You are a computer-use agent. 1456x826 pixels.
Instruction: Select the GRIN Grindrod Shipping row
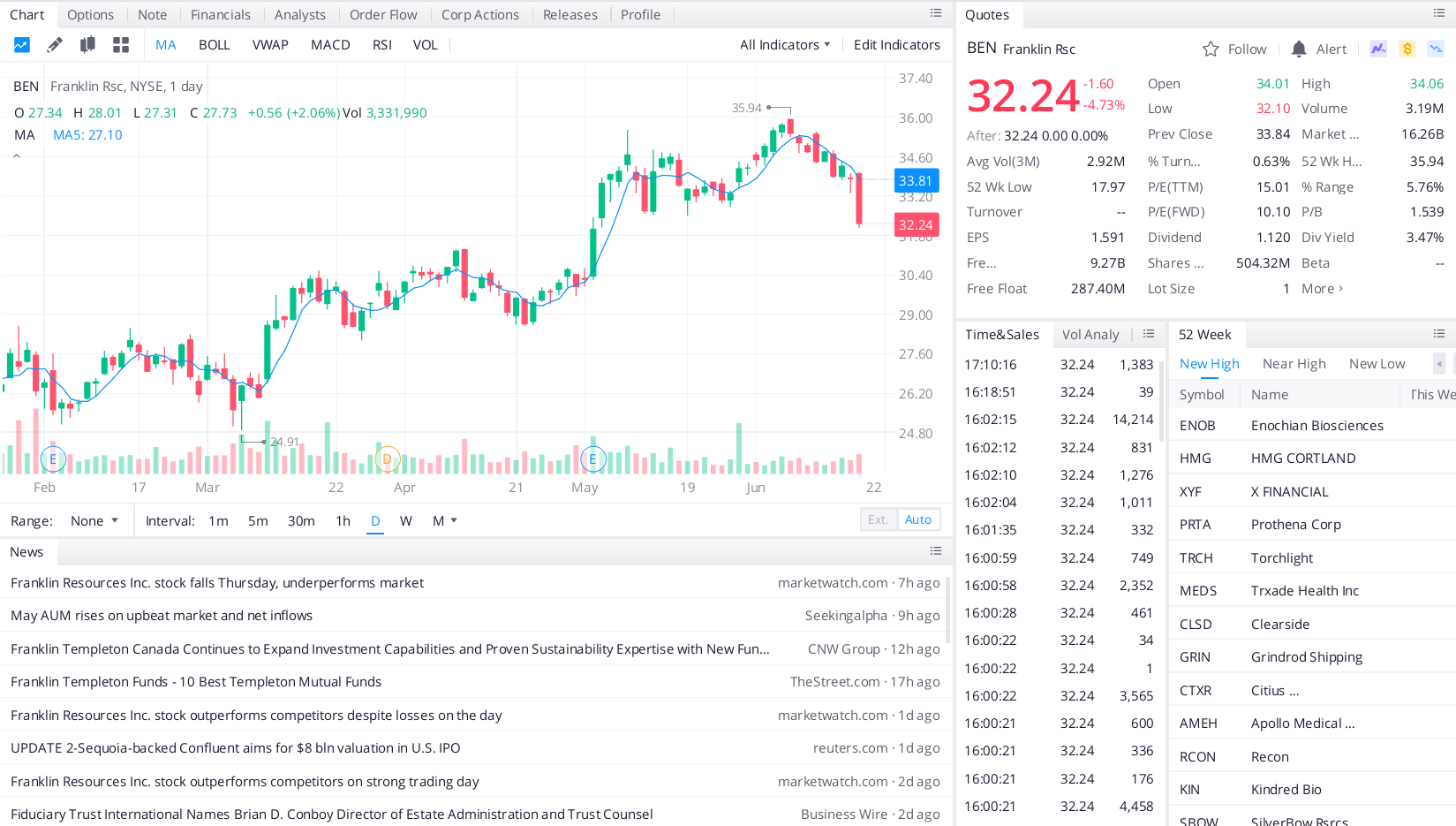pyautogui.click(x=1313, y=657)
